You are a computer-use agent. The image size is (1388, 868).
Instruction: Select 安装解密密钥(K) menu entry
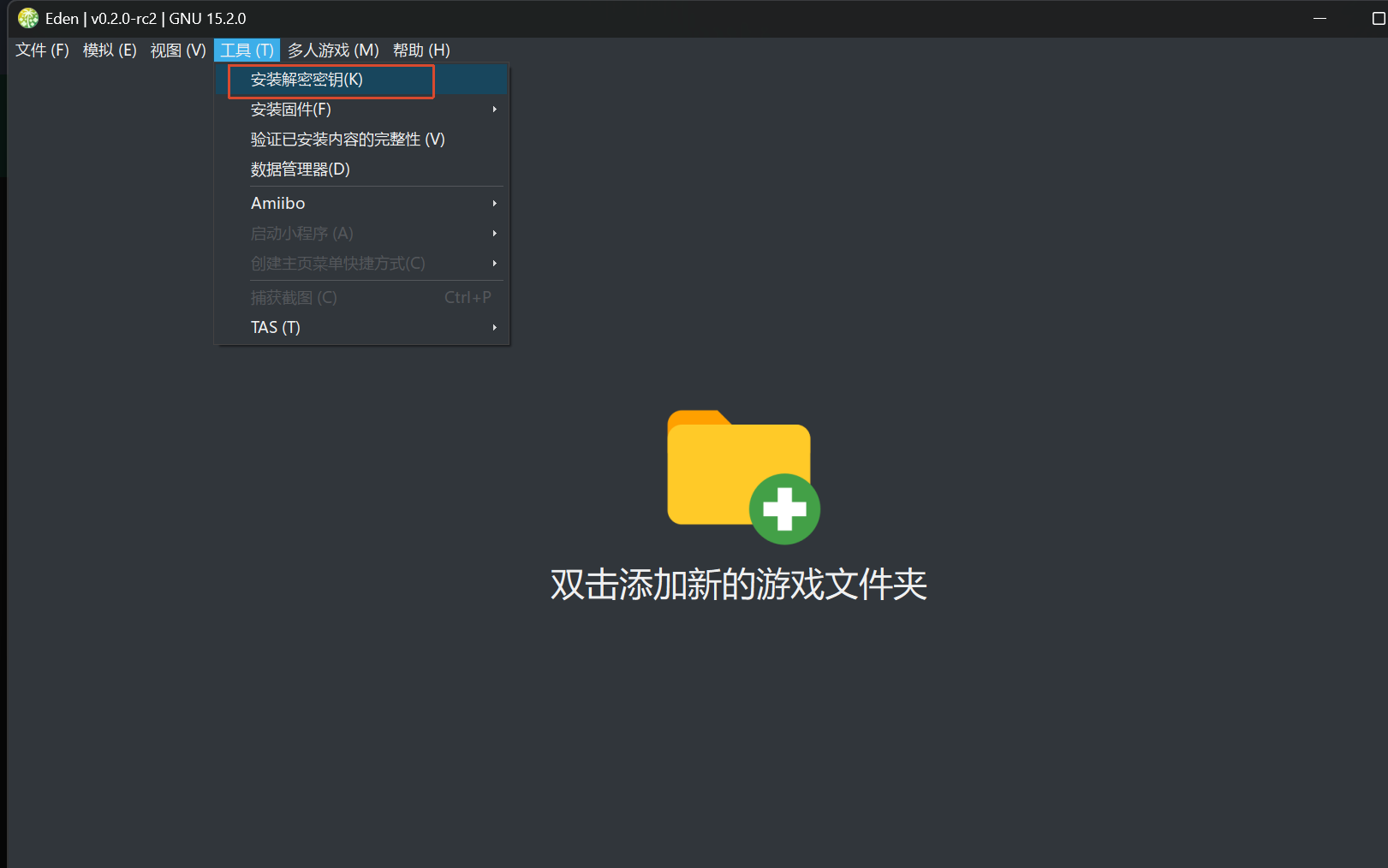pyautogui.click(x=361, y=80)
